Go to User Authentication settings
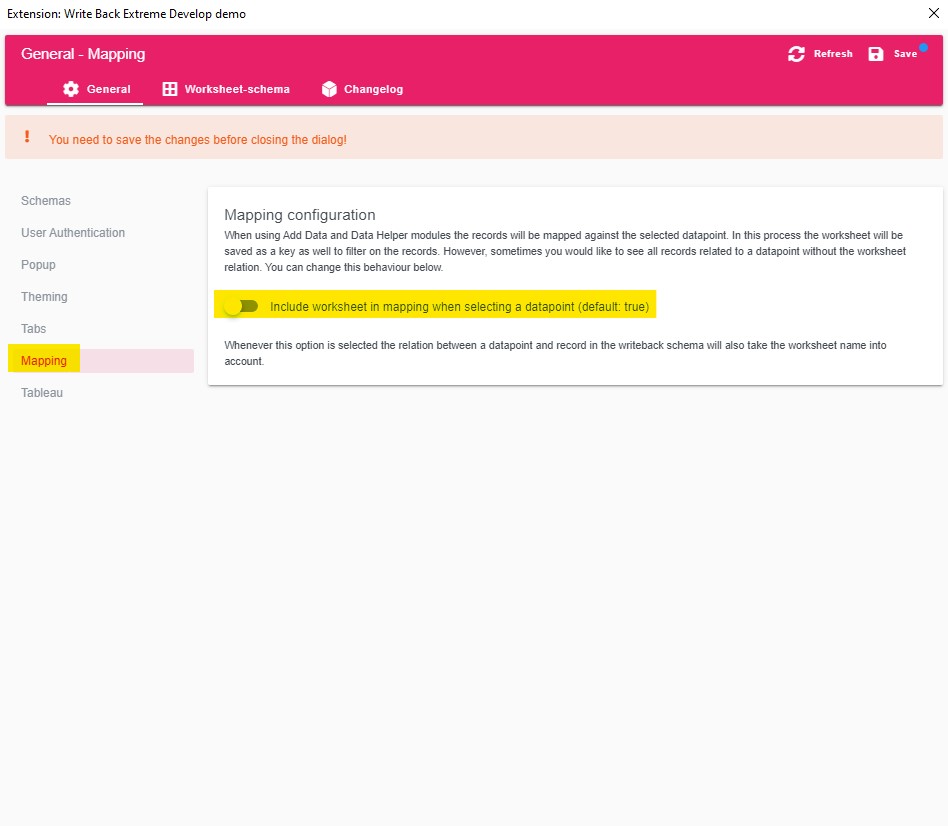948x826 pixels. coord(73,233)
